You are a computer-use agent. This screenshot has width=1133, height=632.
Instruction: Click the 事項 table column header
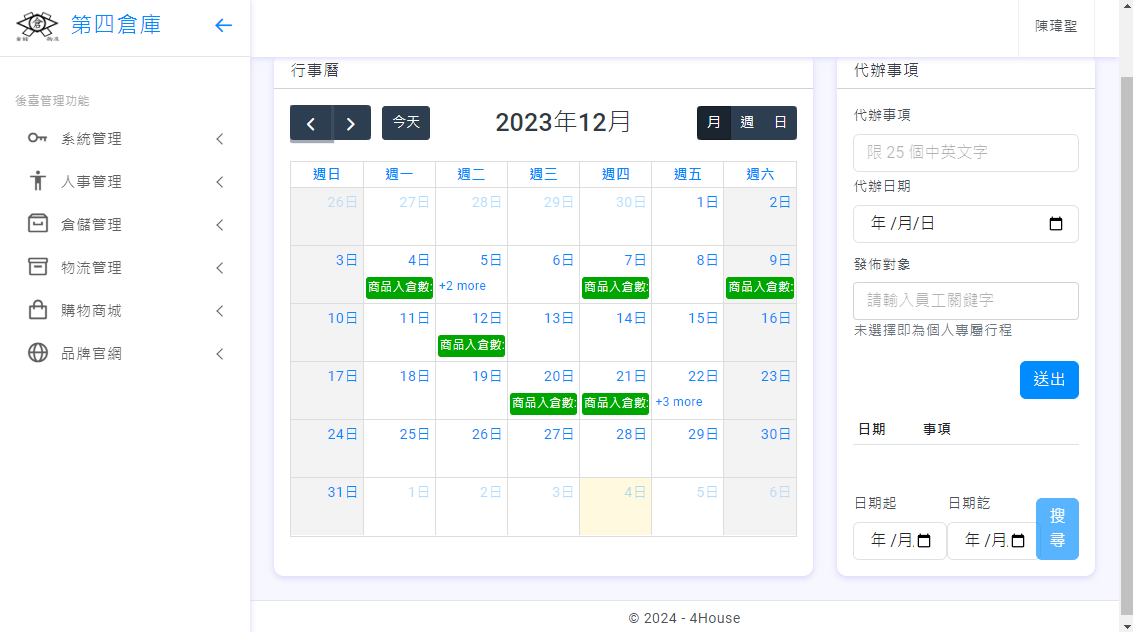[x=936, y=430]
